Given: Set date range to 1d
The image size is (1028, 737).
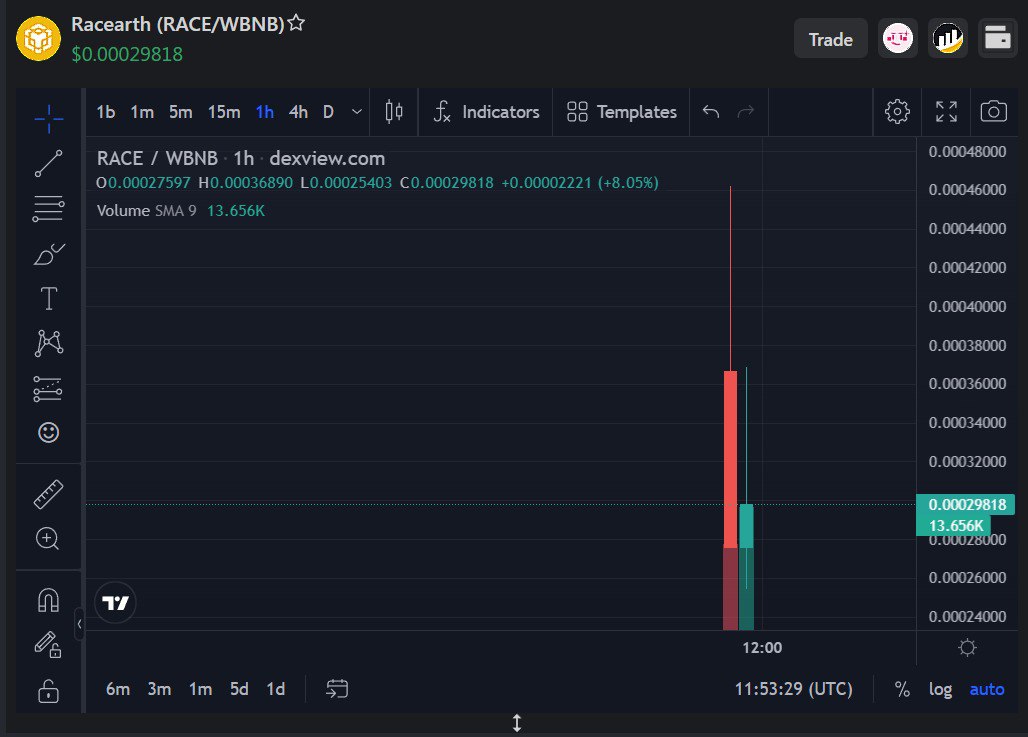Looking at the screenshot, I should (276, 689).
